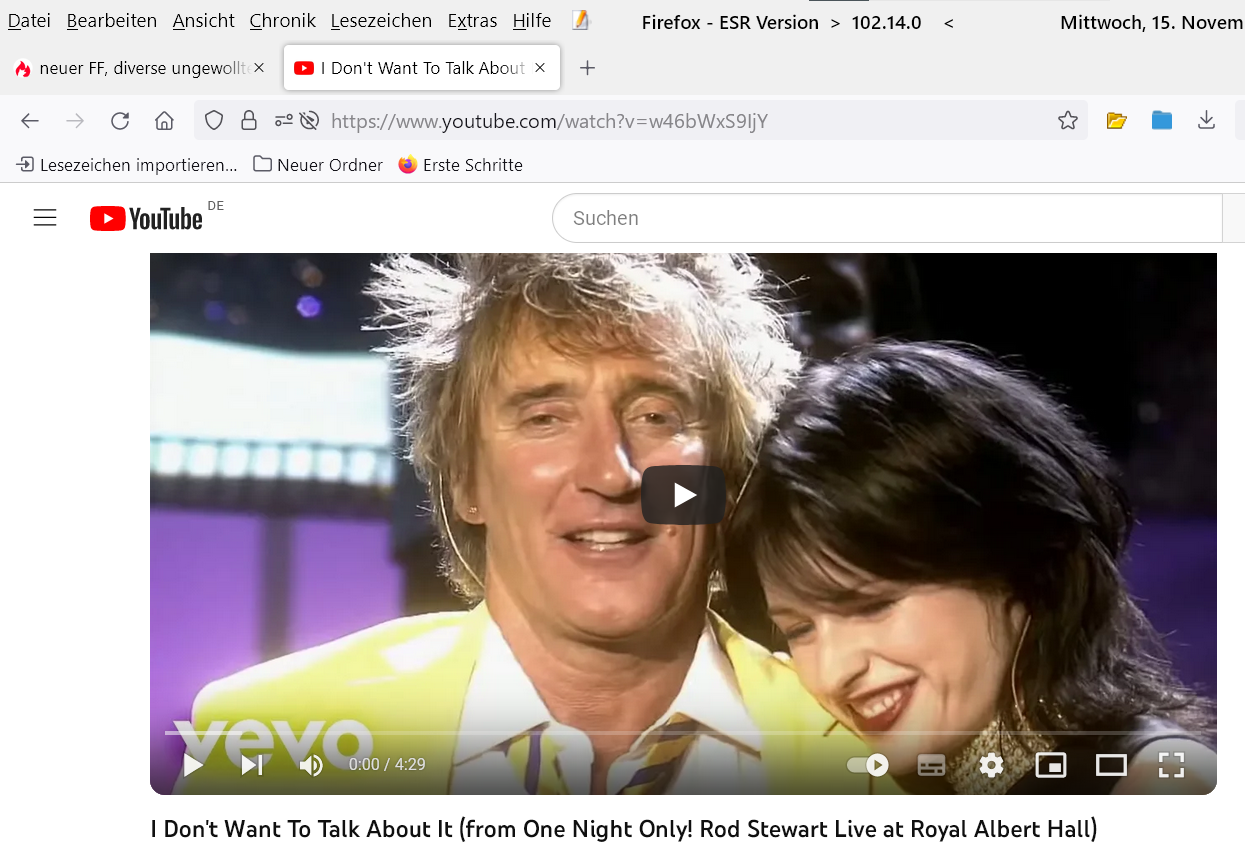1245x853 pixels.
Task: Open the Ansicht menu
Action: 203,21
